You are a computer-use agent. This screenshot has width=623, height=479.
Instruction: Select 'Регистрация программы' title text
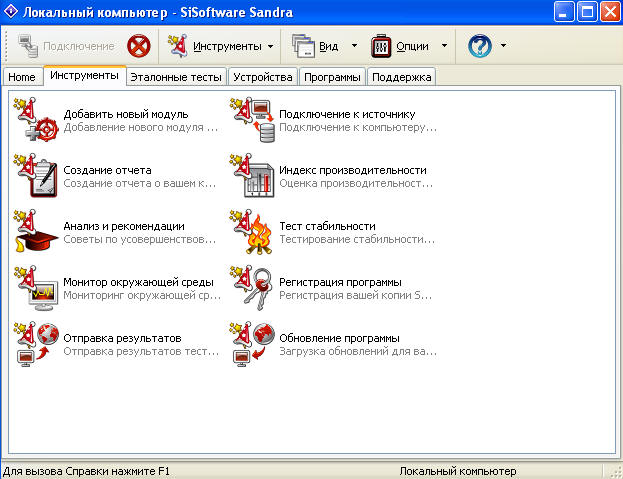point(340,282)
